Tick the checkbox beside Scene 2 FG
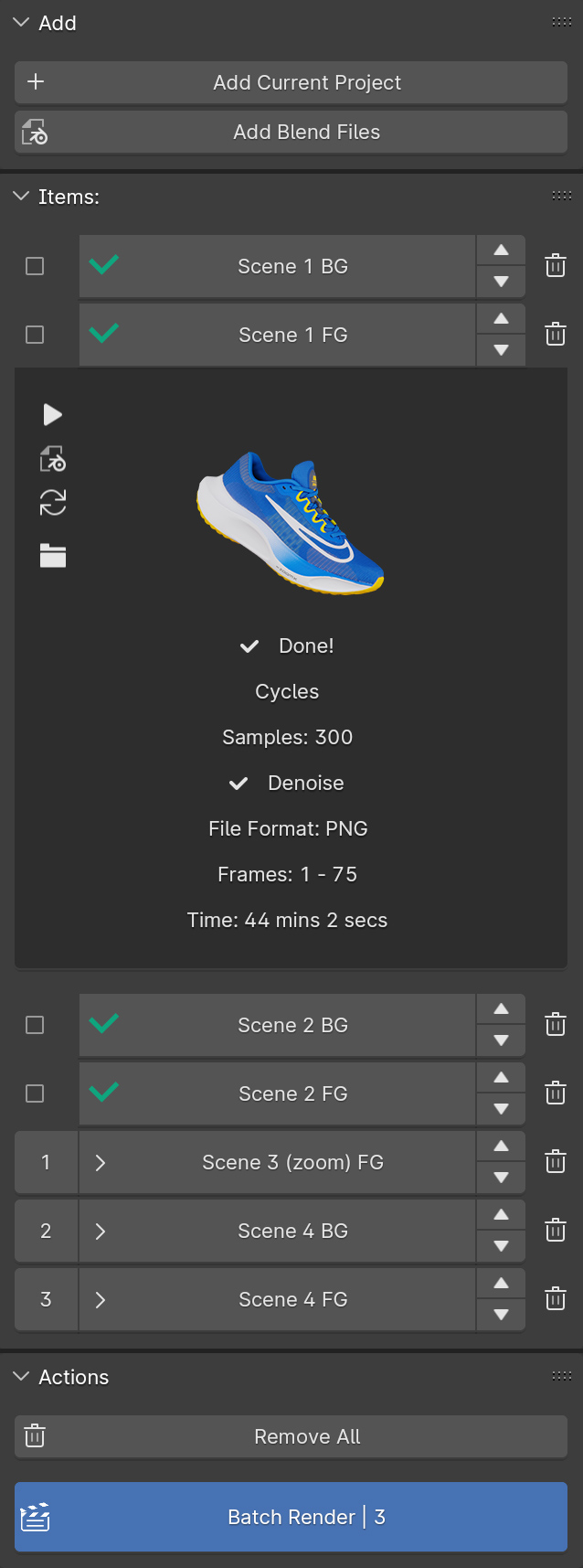 click(34, 1093)
